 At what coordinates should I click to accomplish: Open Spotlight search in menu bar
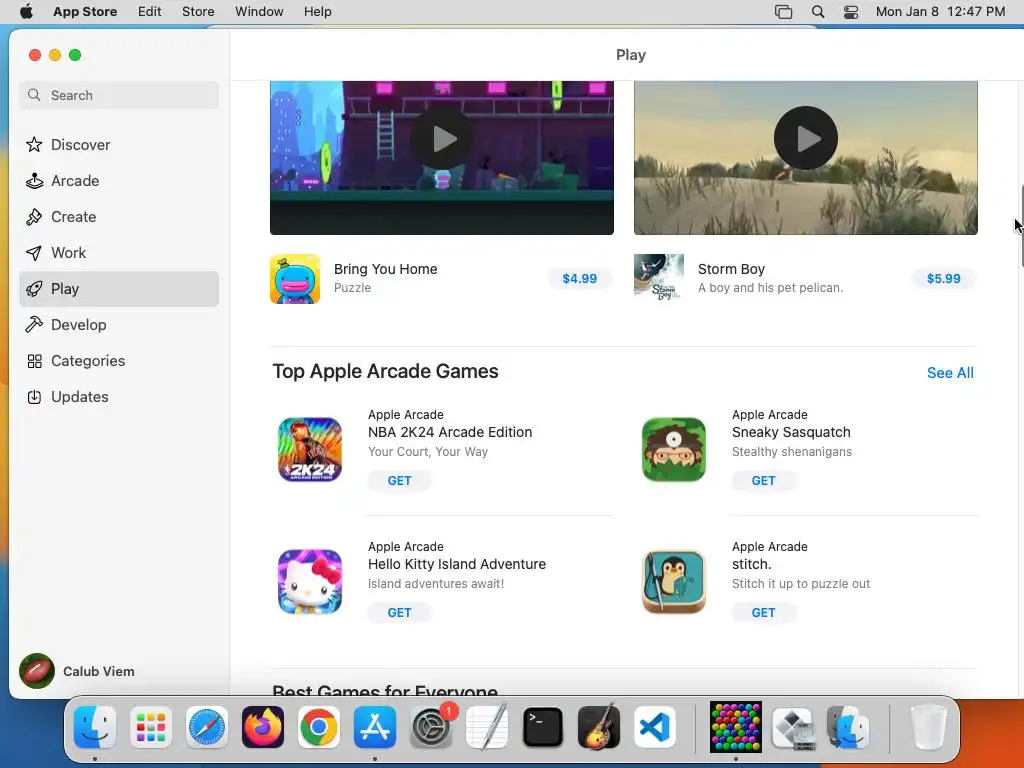[818, 12]
